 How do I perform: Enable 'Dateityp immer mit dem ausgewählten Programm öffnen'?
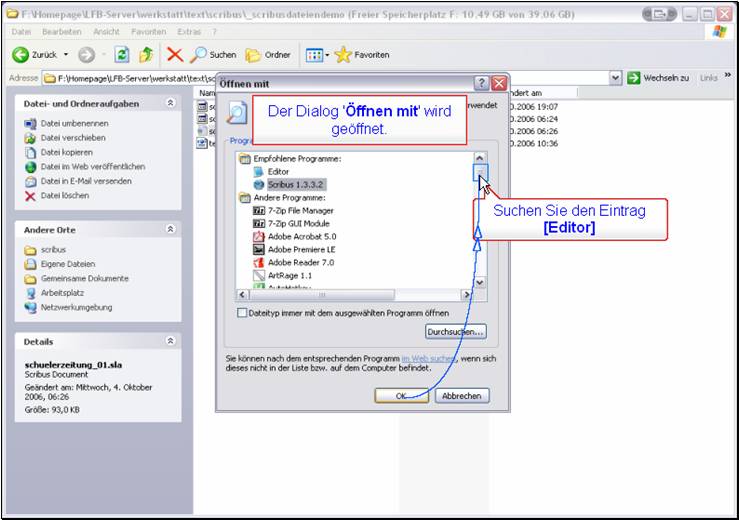tap(241, 313)
